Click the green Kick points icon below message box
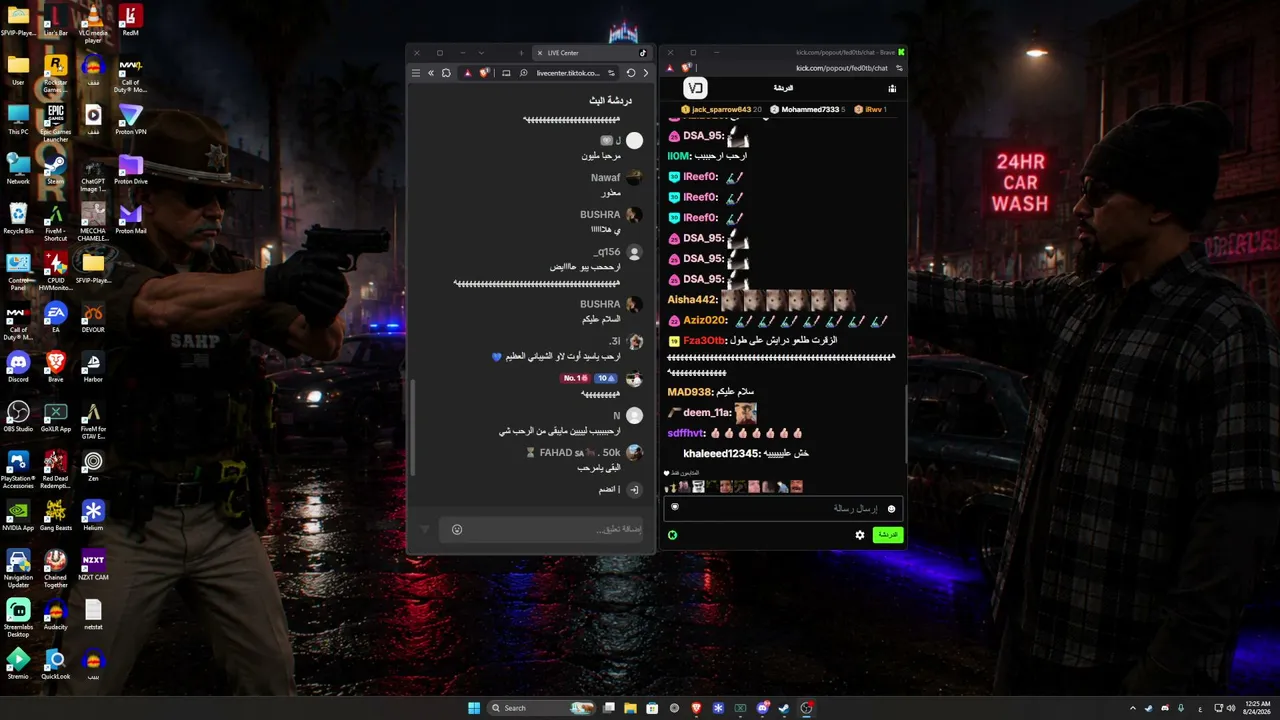This screenshot has width=1280, height=720. click(x=672, y=535)
